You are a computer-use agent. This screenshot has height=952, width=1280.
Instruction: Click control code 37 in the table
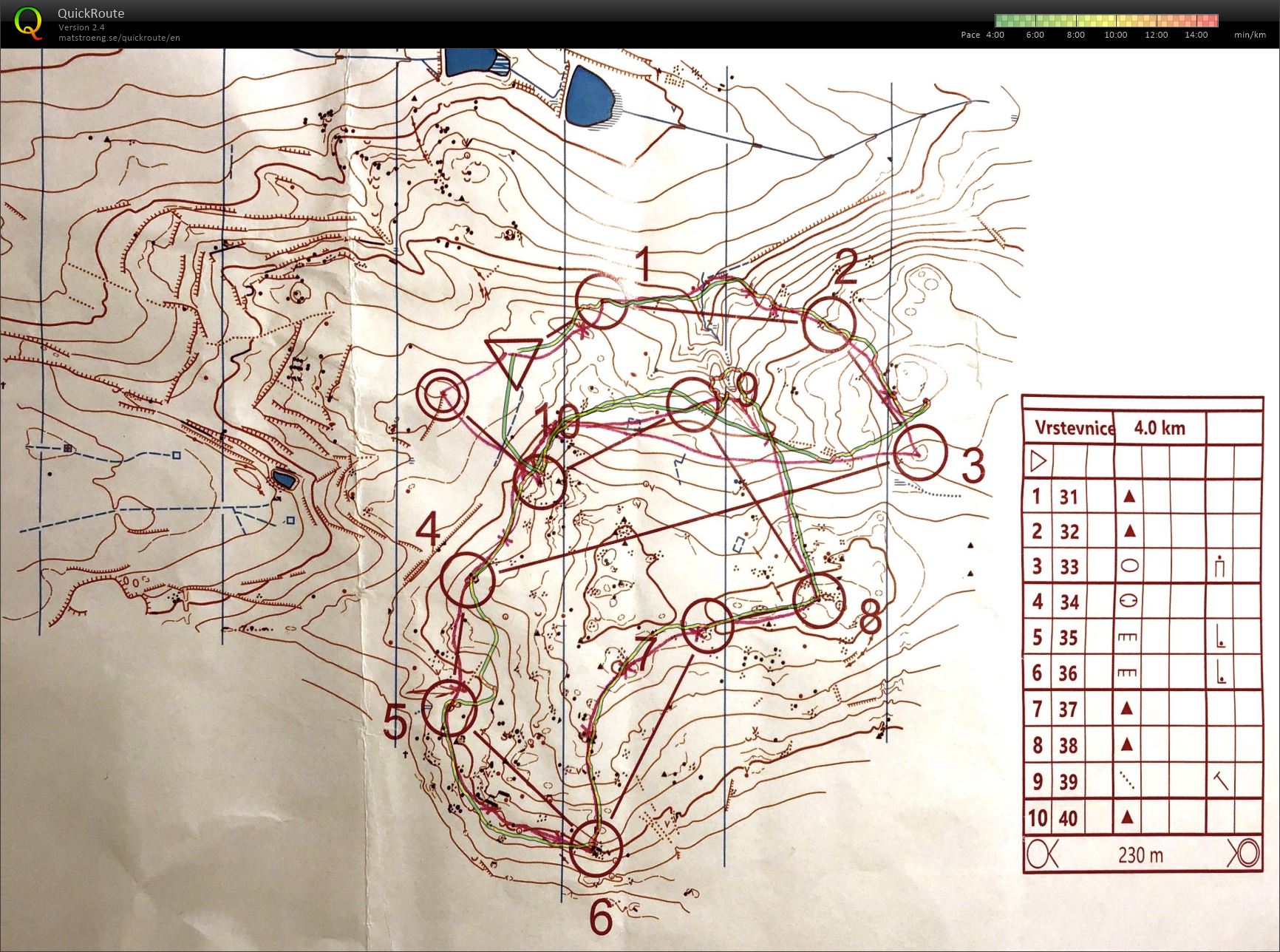[1069, 710]
